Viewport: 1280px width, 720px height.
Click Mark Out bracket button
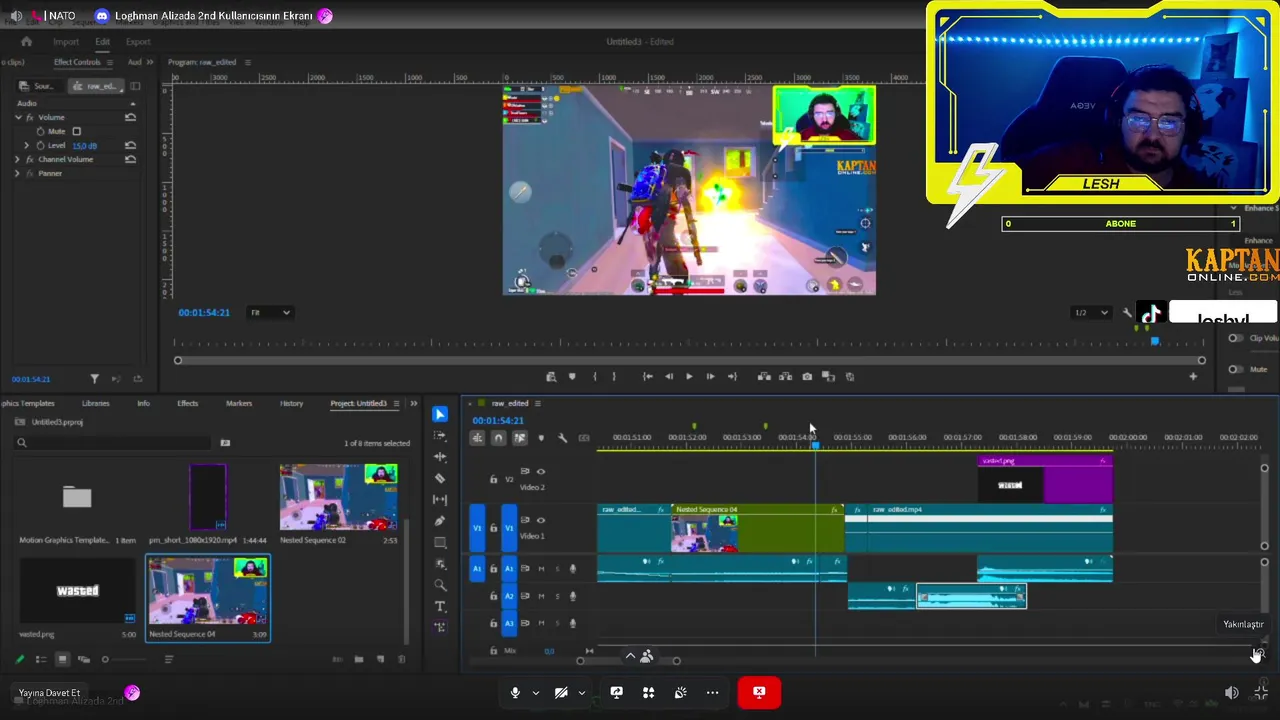614,377
